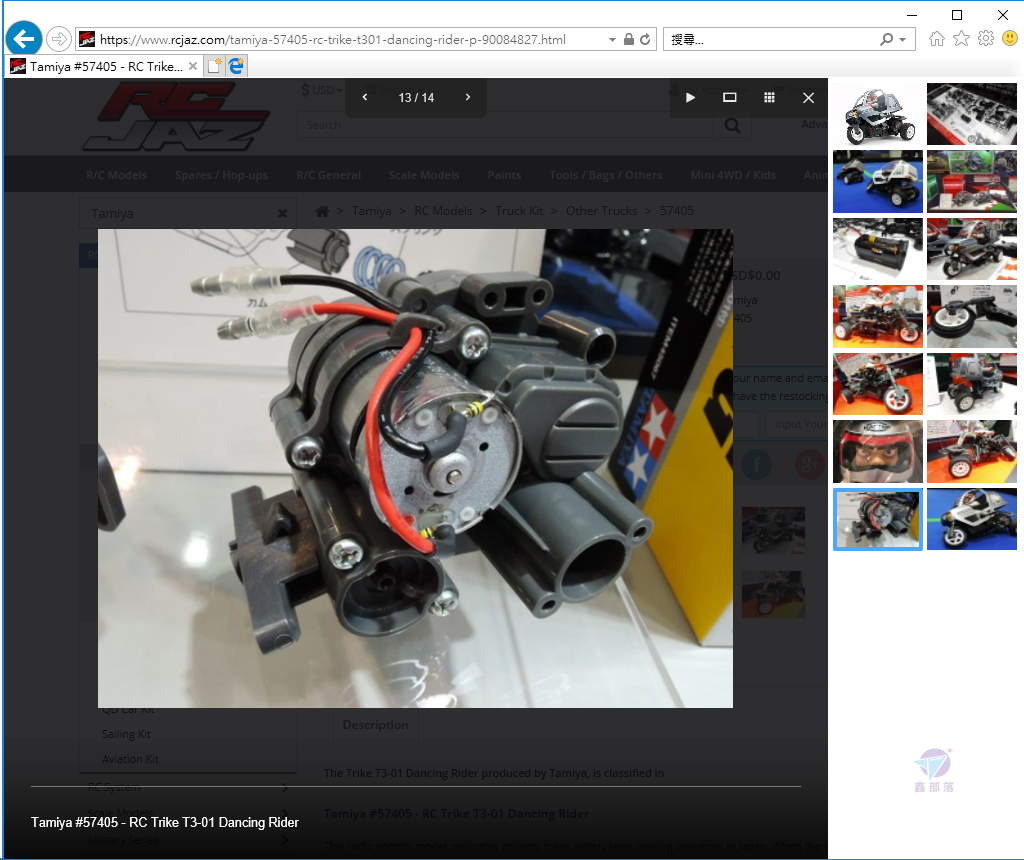This screenshot has height=860, width=1024.
Task: Open the R/C General menu
Action: (x=328, y=175)
